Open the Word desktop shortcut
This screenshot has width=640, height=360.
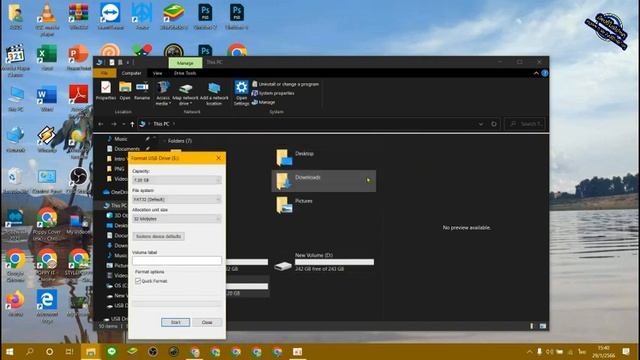[x=47, y=98]
